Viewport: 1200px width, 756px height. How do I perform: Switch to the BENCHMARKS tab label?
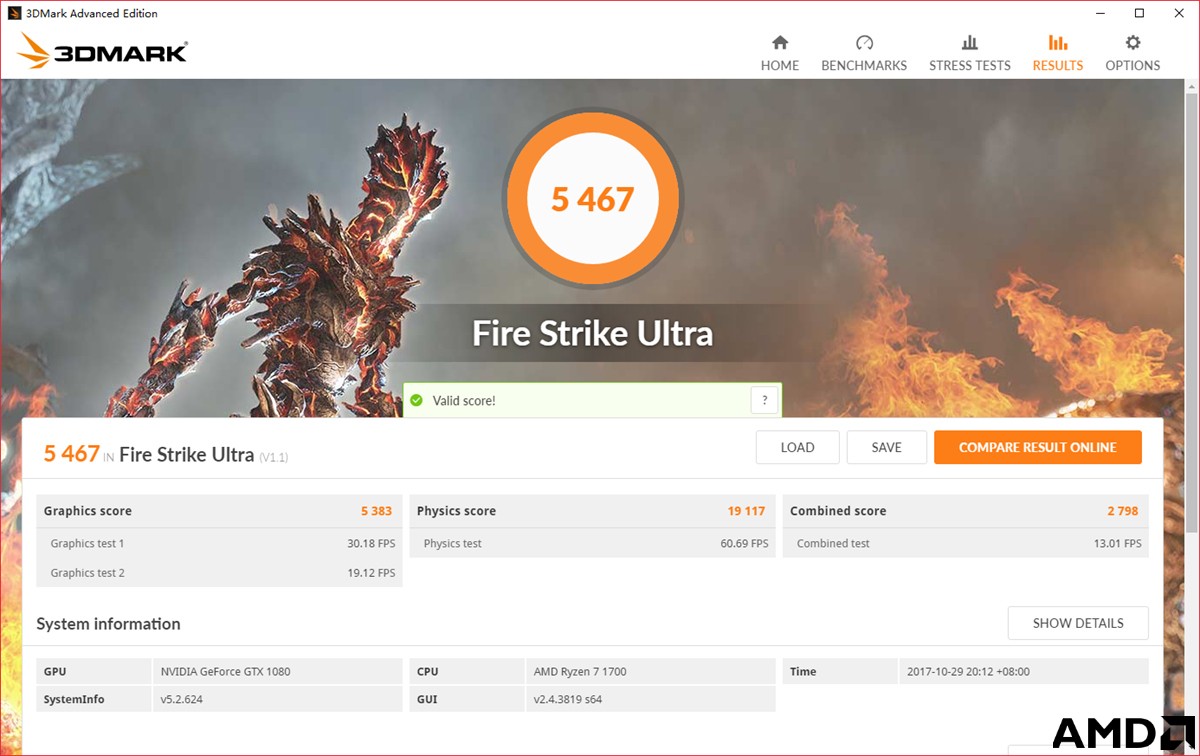coord(864,66)
